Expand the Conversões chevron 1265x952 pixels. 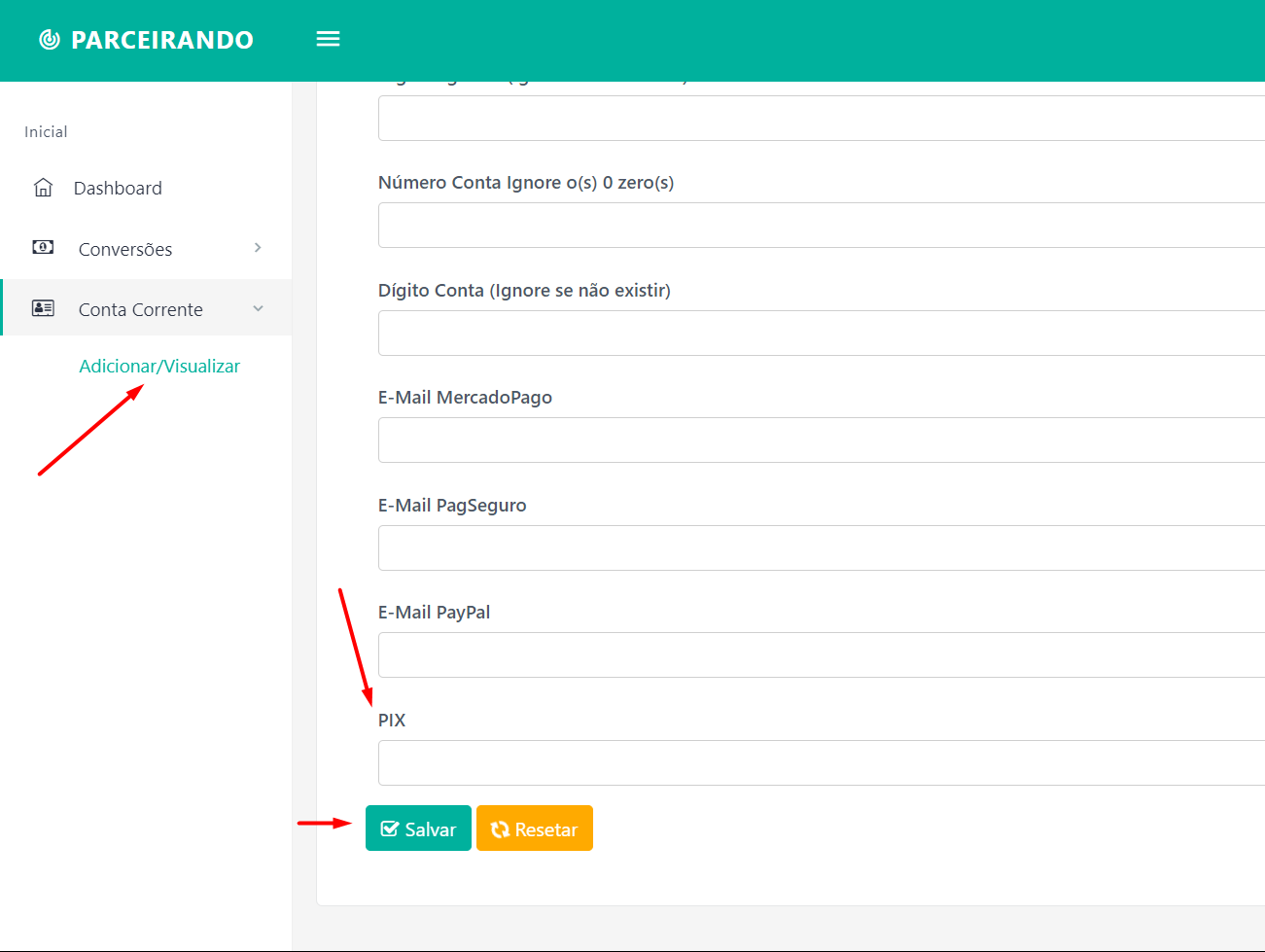(x=258, y=248)
